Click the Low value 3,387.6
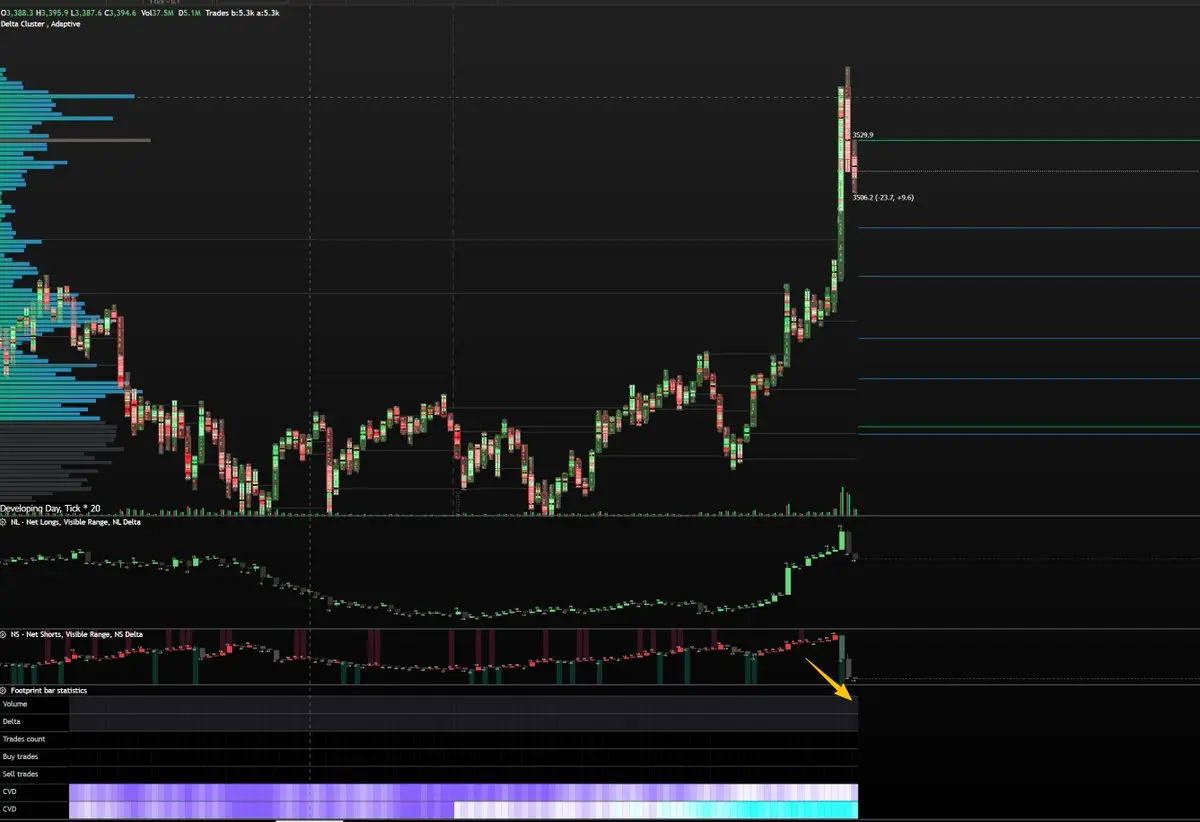This screenshot has height=822, width=1200. pos(86,12)
